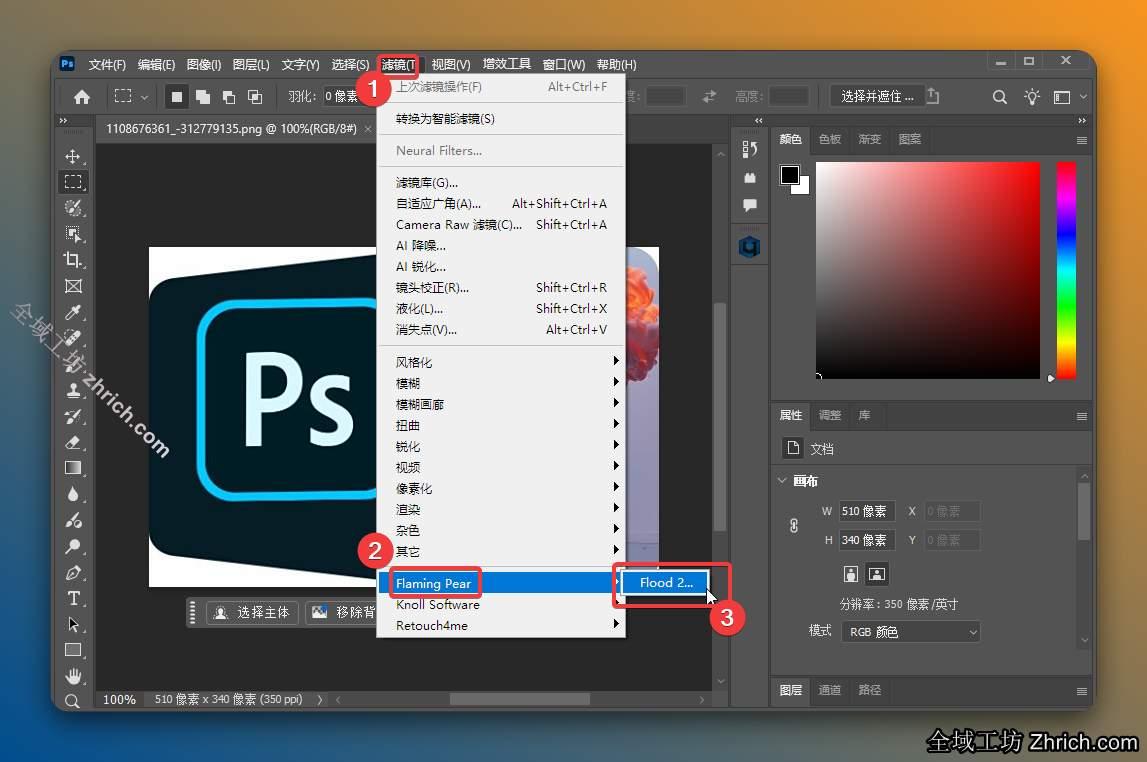
Task: Select the Eyedropper tool
Action: pos(72,312)
